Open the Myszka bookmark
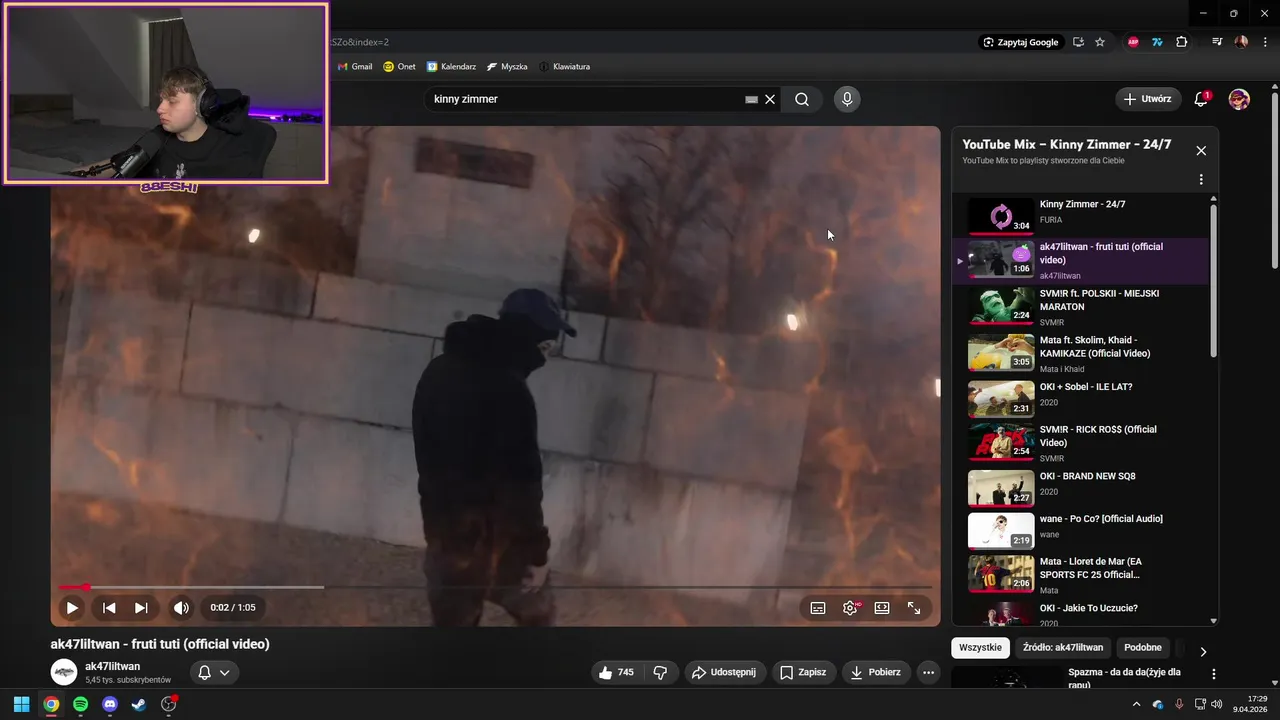1280x720 pixels. coord(507,66)
